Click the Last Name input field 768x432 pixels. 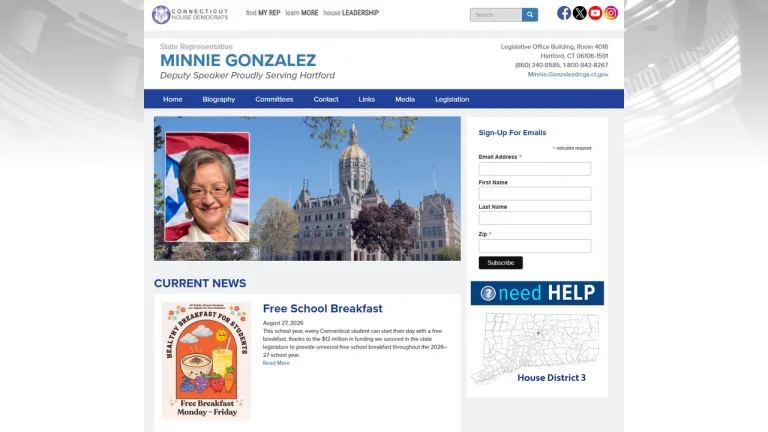(534, 218)
